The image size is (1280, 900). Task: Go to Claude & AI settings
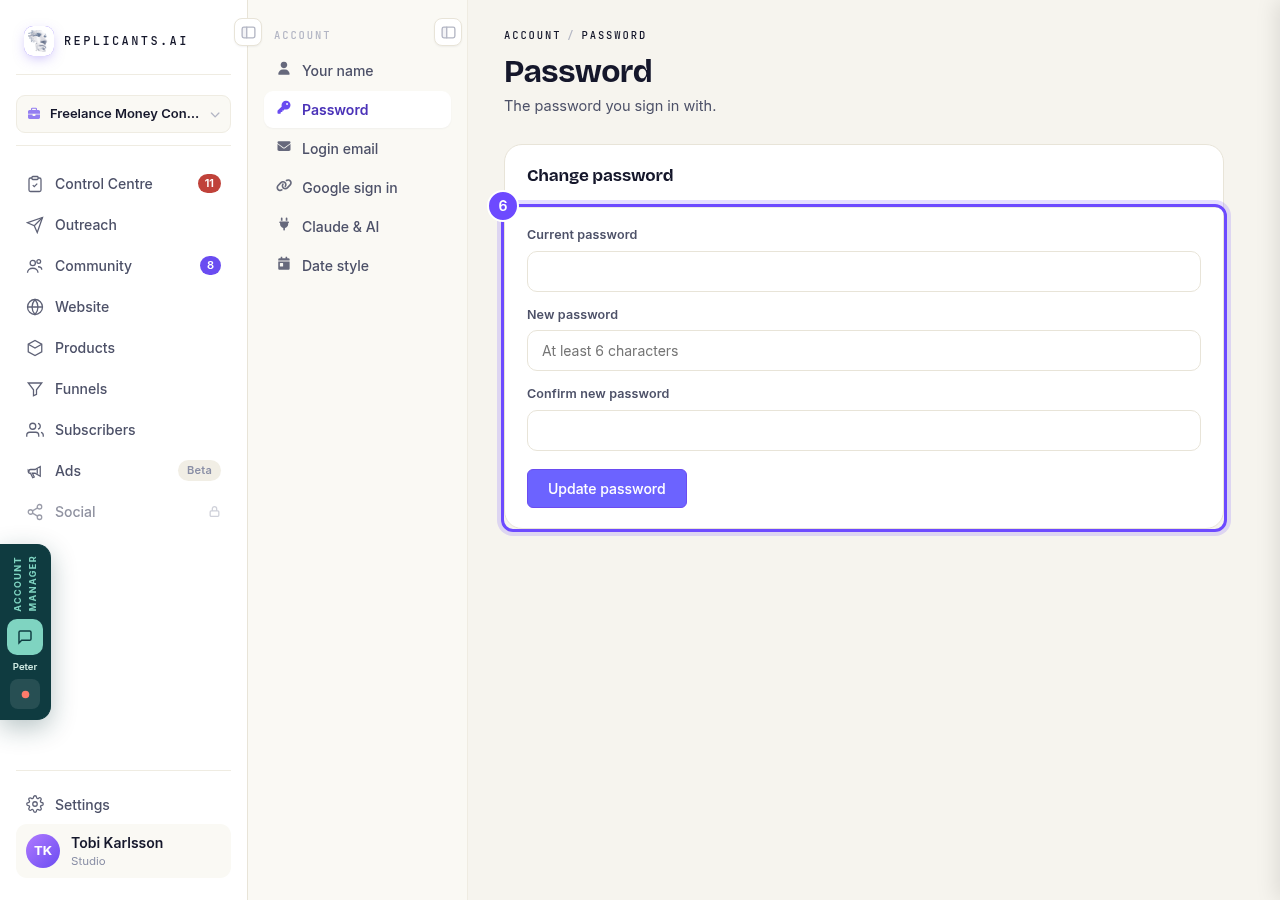(357, 227)
